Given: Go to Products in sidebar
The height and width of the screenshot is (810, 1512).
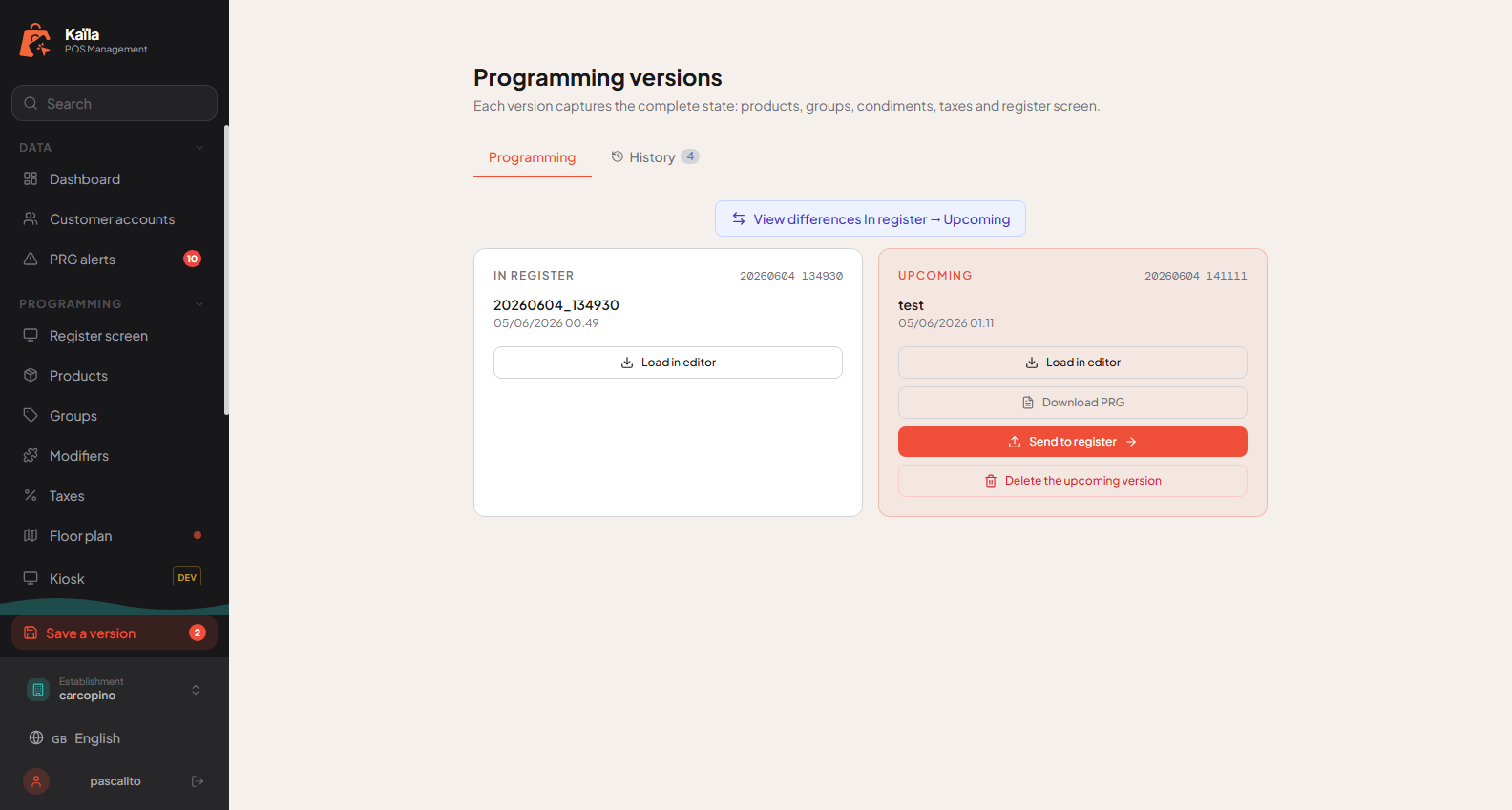Looking at the screenshot, I should (115, 376).
